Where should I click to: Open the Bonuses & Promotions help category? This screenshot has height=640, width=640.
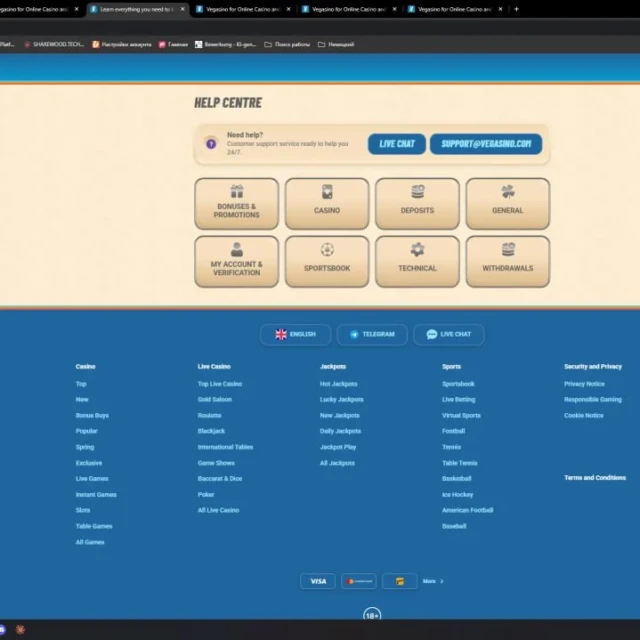click(x=237, y=204)
